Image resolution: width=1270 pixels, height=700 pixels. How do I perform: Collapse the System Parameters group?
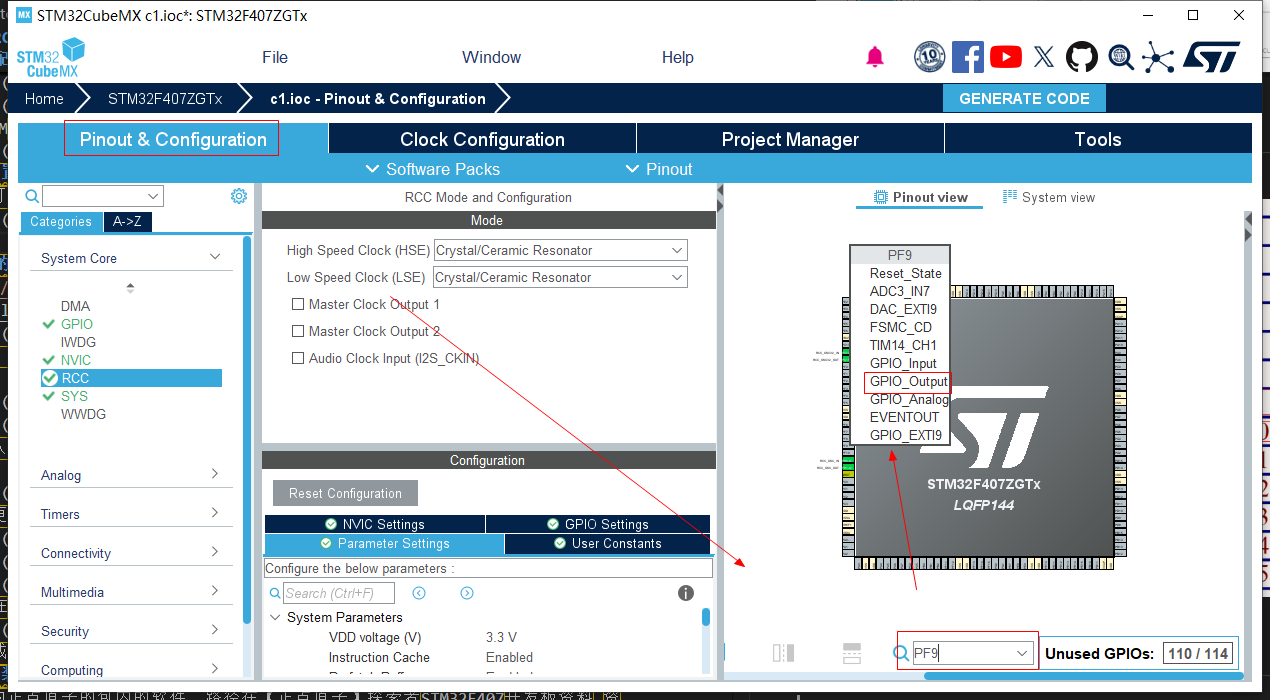click(276, 617)
